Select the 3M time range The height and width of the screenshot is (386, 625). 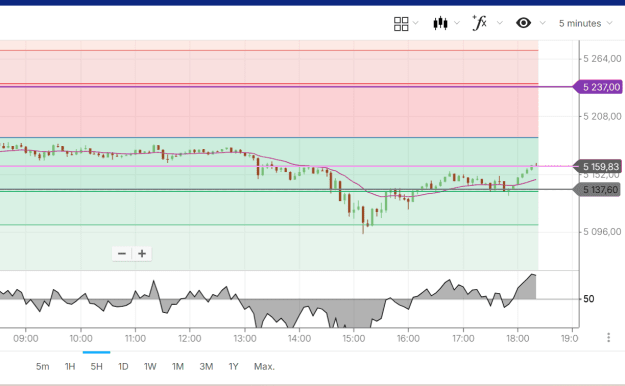206,366
